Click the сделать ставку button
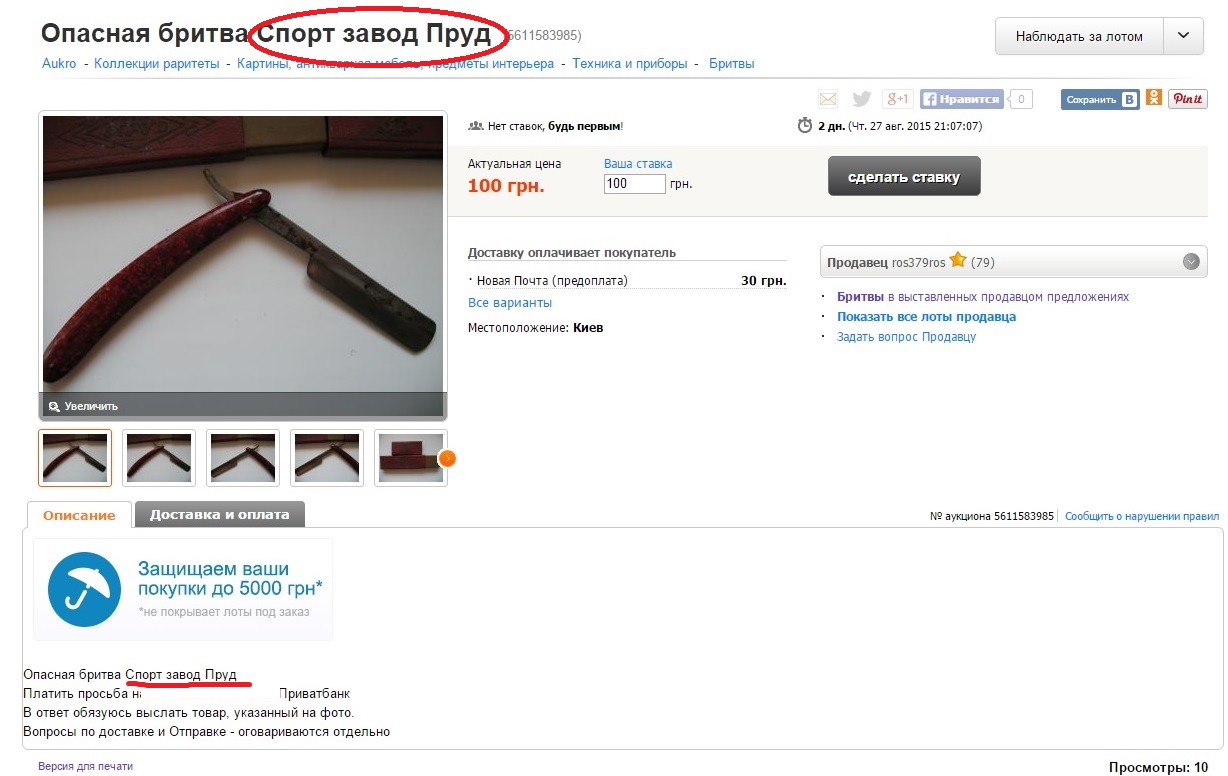1228x776 pixels. (904, 176)
